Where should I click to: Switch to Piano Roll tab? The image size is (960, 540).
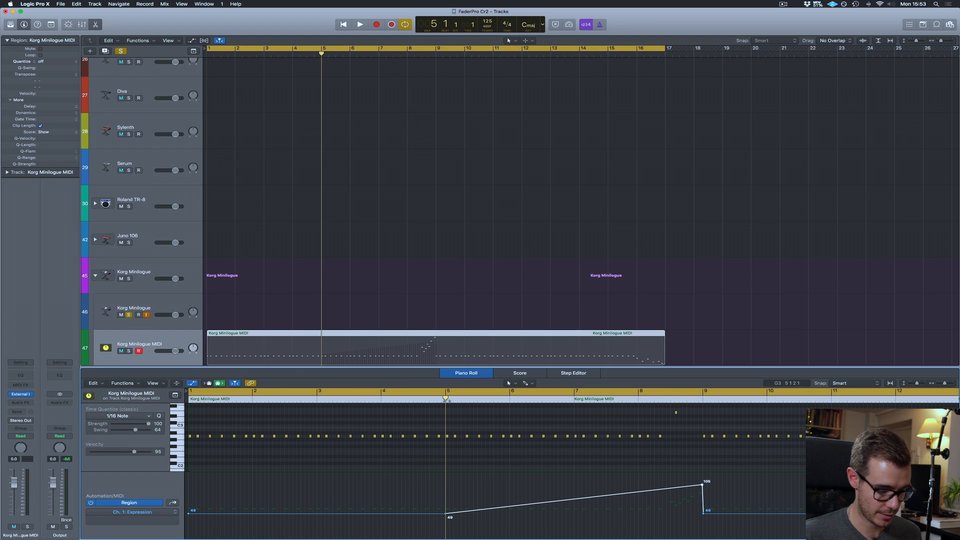tap(466, 373)
